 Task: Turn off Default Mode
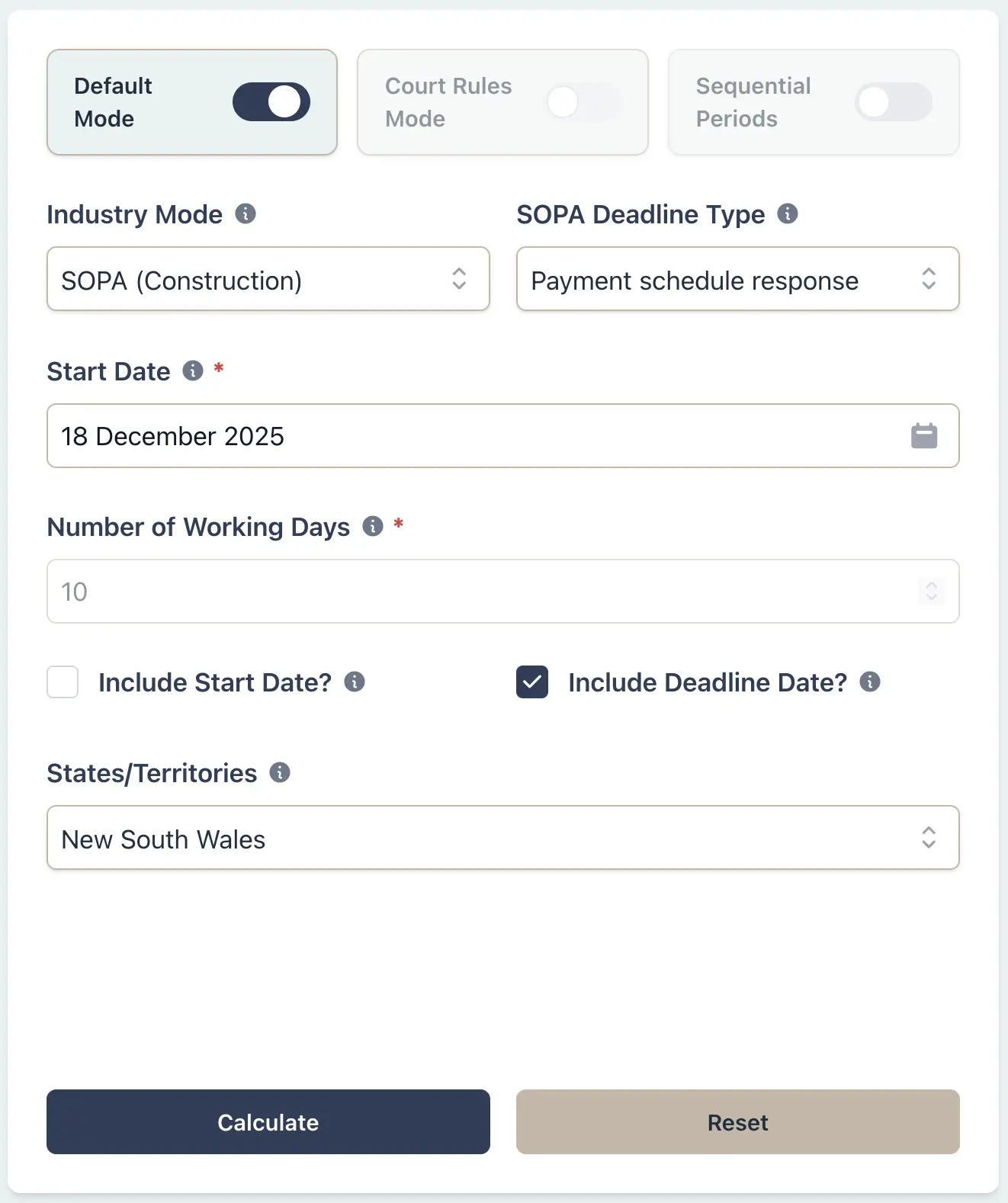point(271,101)
